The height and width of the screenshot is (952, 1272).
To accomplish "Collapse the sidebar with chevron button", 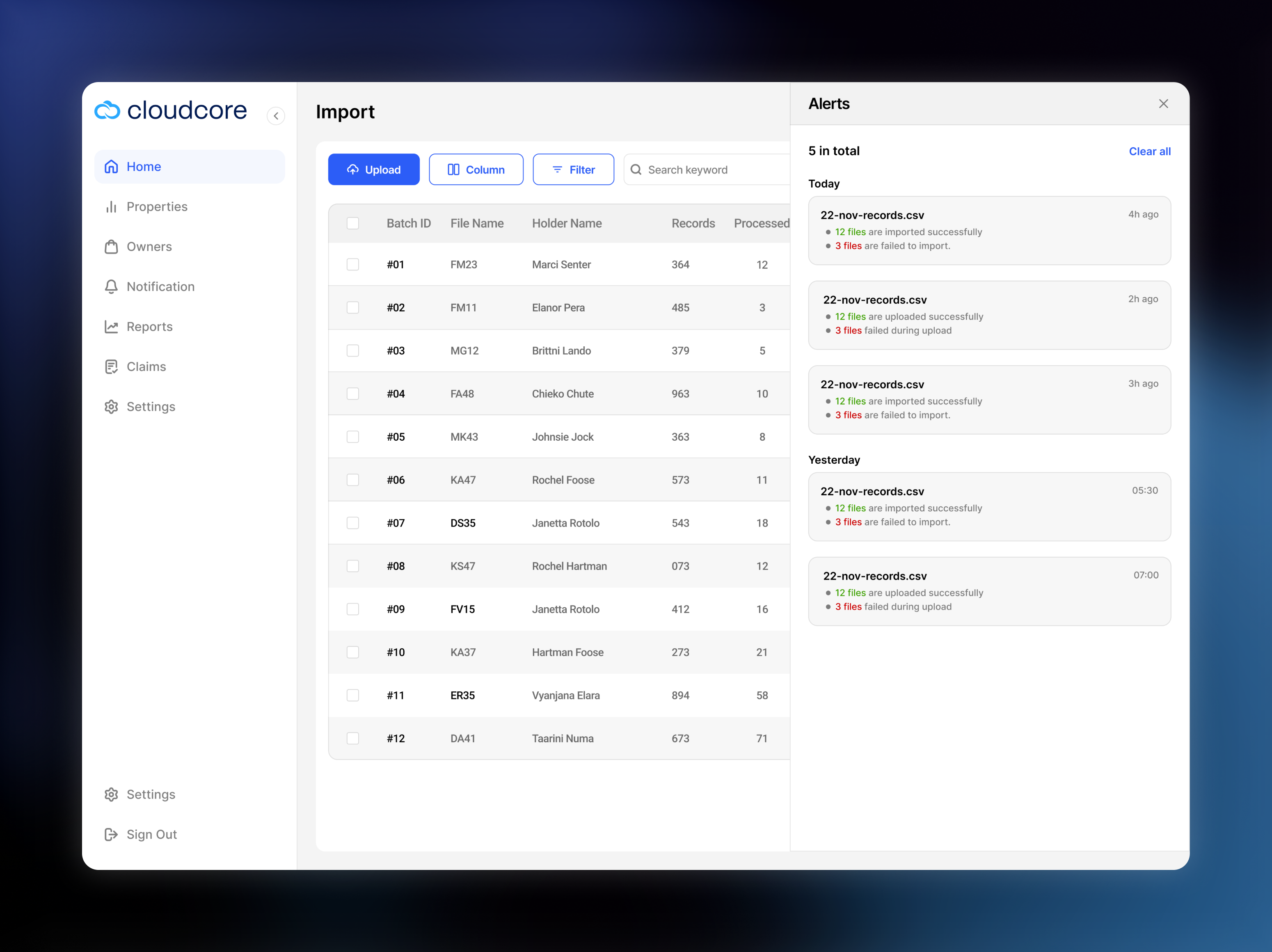I will point(276,116).
